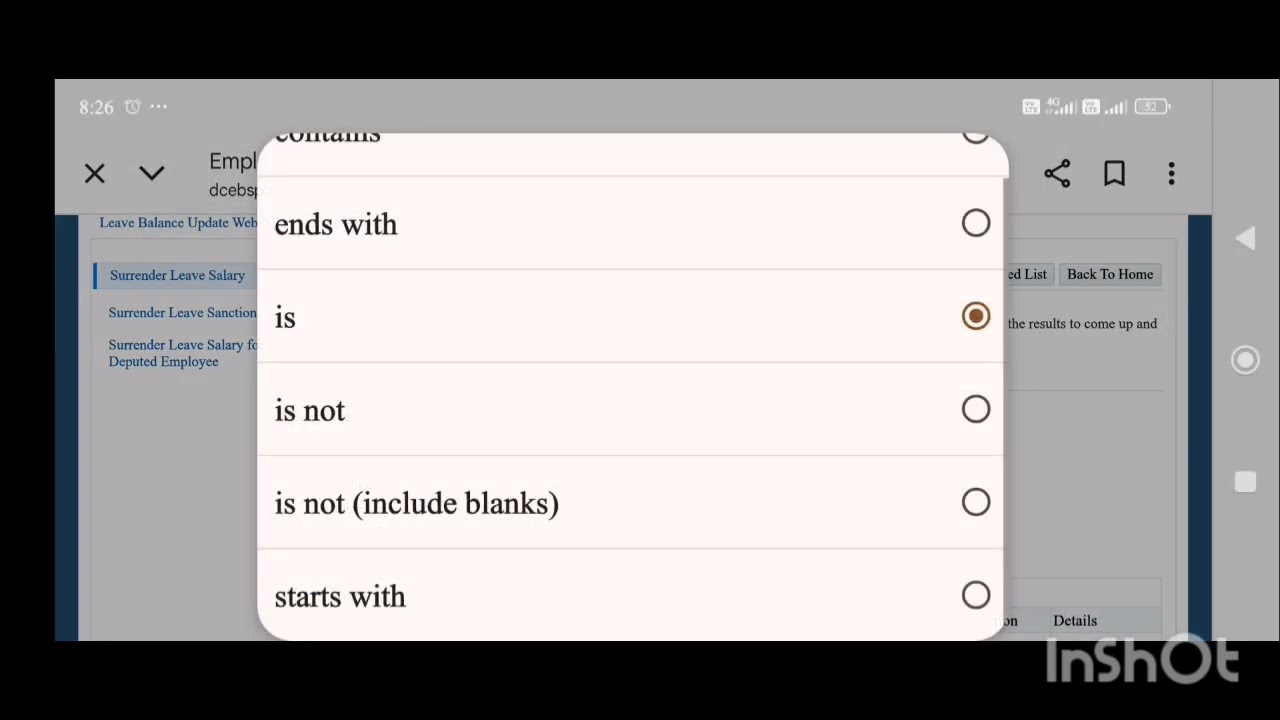Tap the share icon in the top bar

pyautogui.click(x=1057, y=174)
